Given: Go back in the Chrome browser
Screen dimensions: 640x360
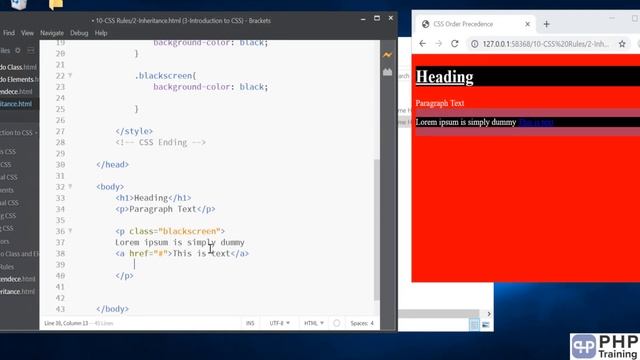Looking at the screenshot, I should (422, 44).
